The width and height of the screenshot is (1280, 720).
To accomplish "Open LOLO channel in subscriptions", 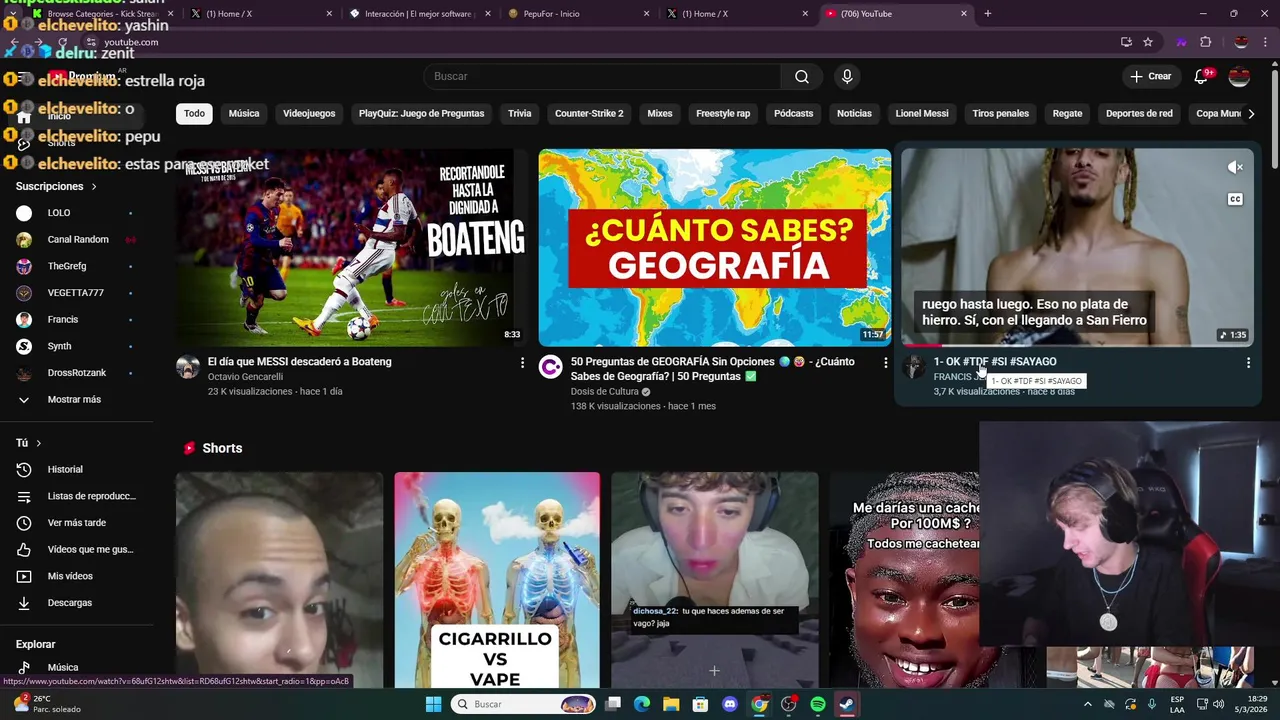I will click(77, 213).
